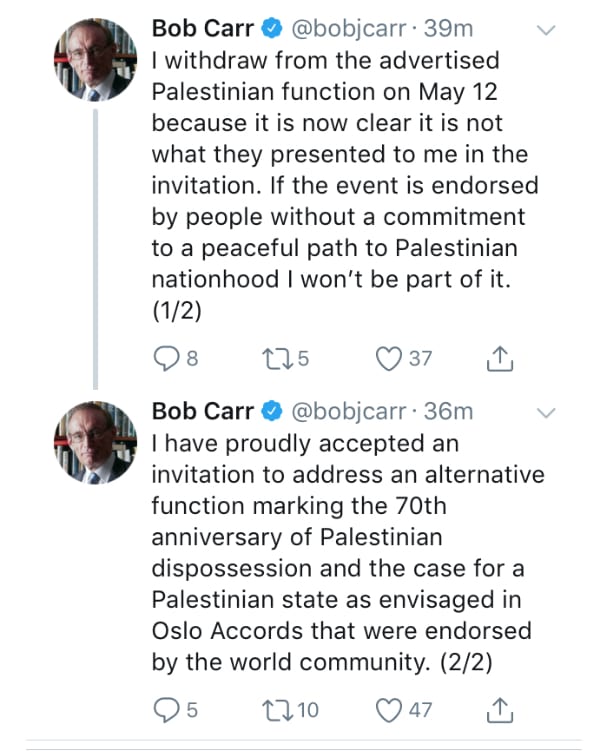Retweet the second tweet with 10 retweets
The height and width of the screenshot is (751, 600).
pyautogui.click(x=272, y=709)
